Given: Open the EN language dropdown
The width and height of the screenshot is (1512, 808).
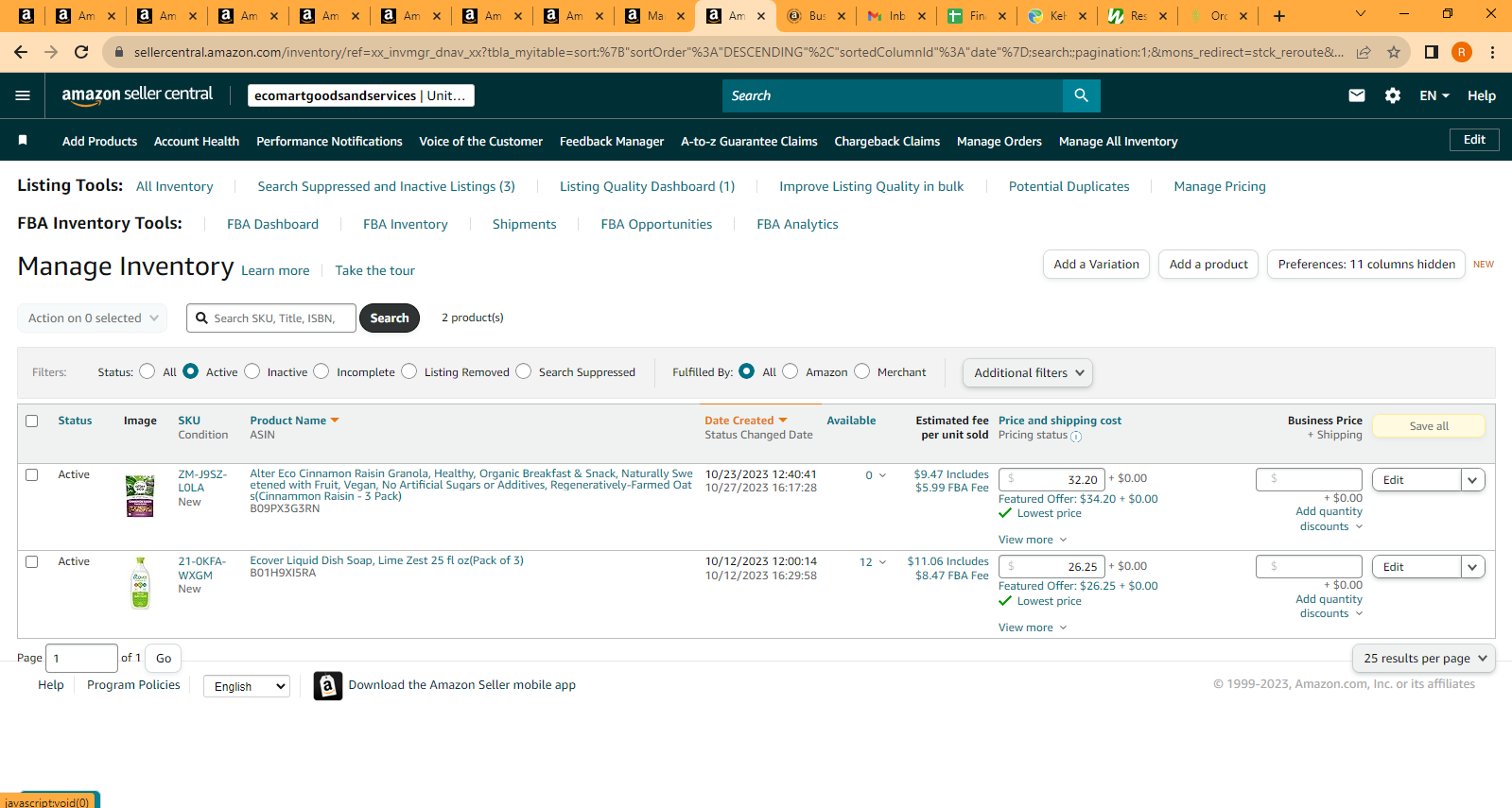Looking at the screenshot, I should (1434, 95).
